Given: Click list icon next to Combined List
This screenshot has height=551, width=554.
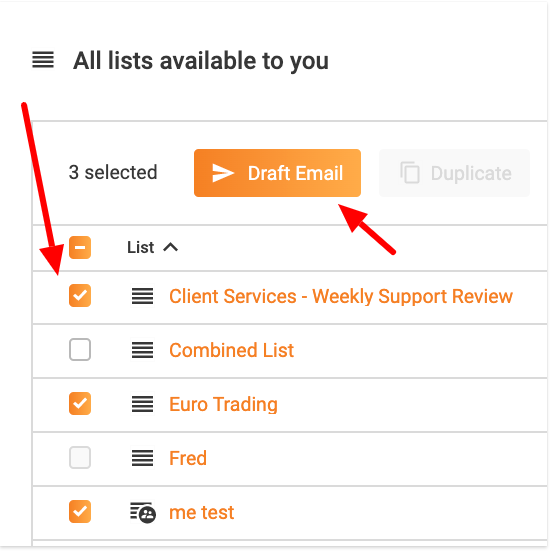Looking at the screenshot, I should click(142, 350).
